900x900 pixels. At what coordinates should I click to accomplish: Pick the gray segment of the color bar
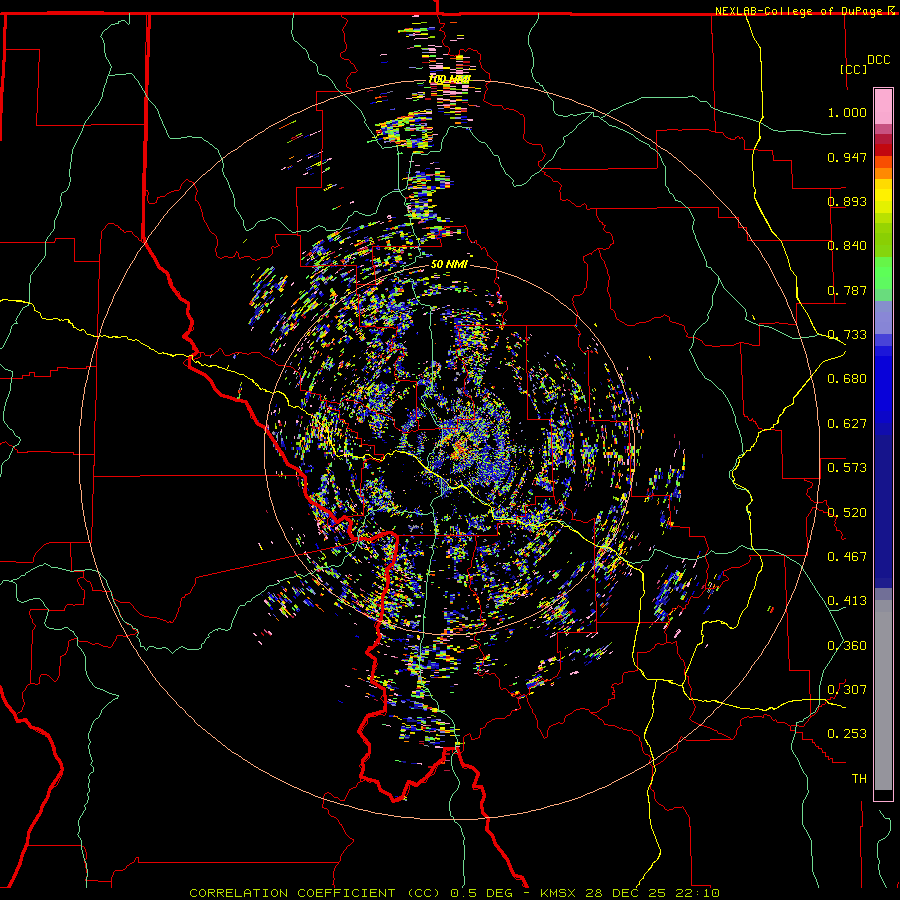883,695
